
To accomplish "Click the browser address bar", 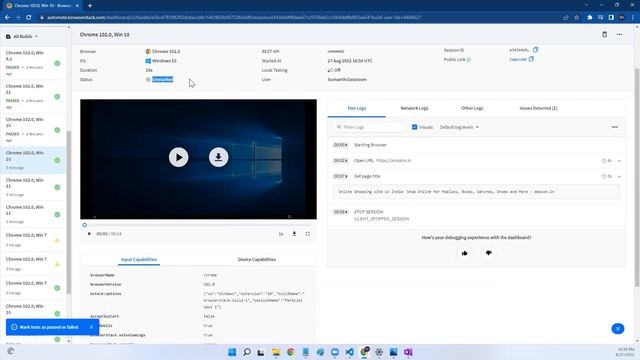I will [300, 18].
